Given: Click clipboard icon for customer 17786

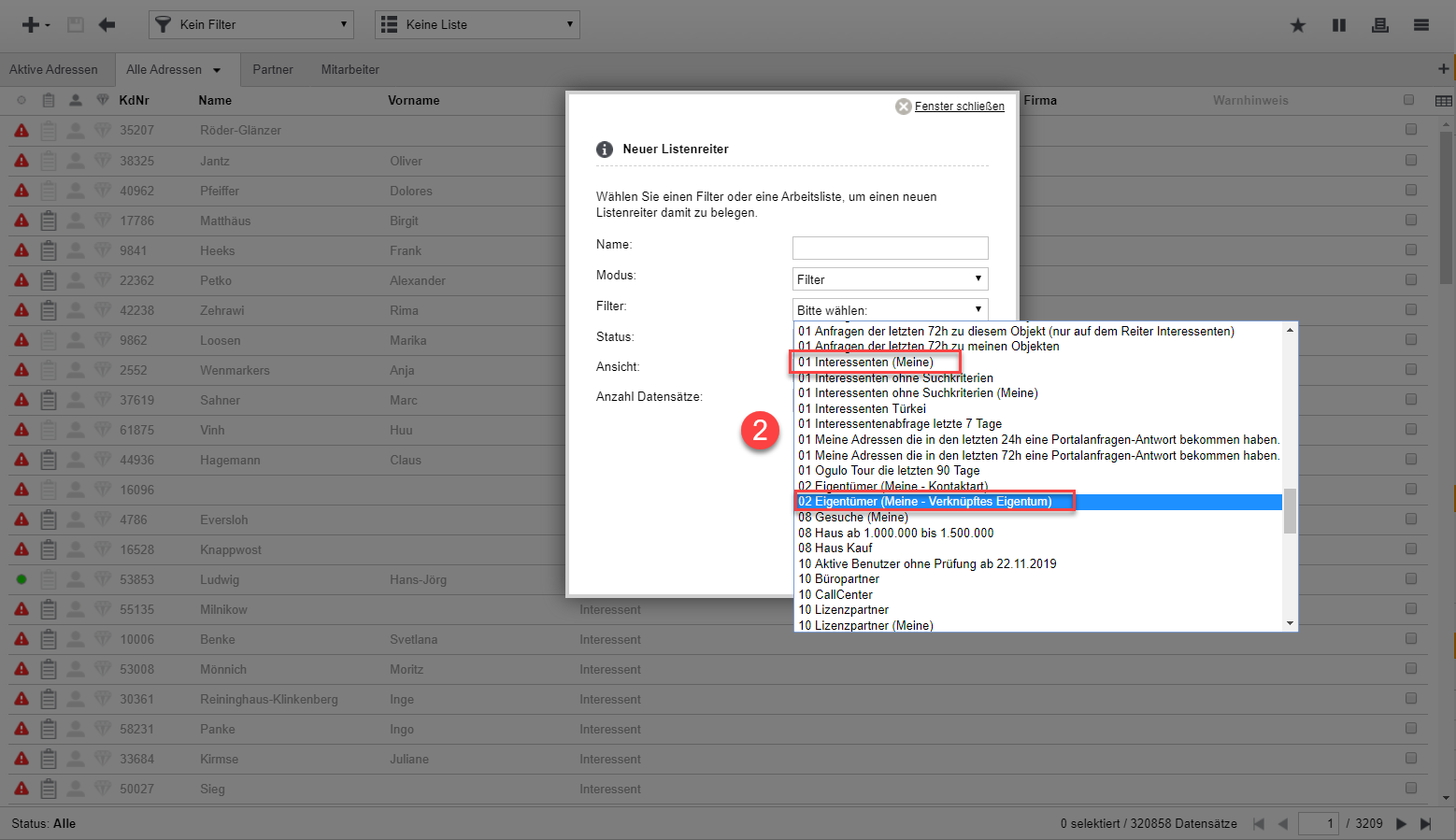Looking at the screenshot, I should point(49,221).
